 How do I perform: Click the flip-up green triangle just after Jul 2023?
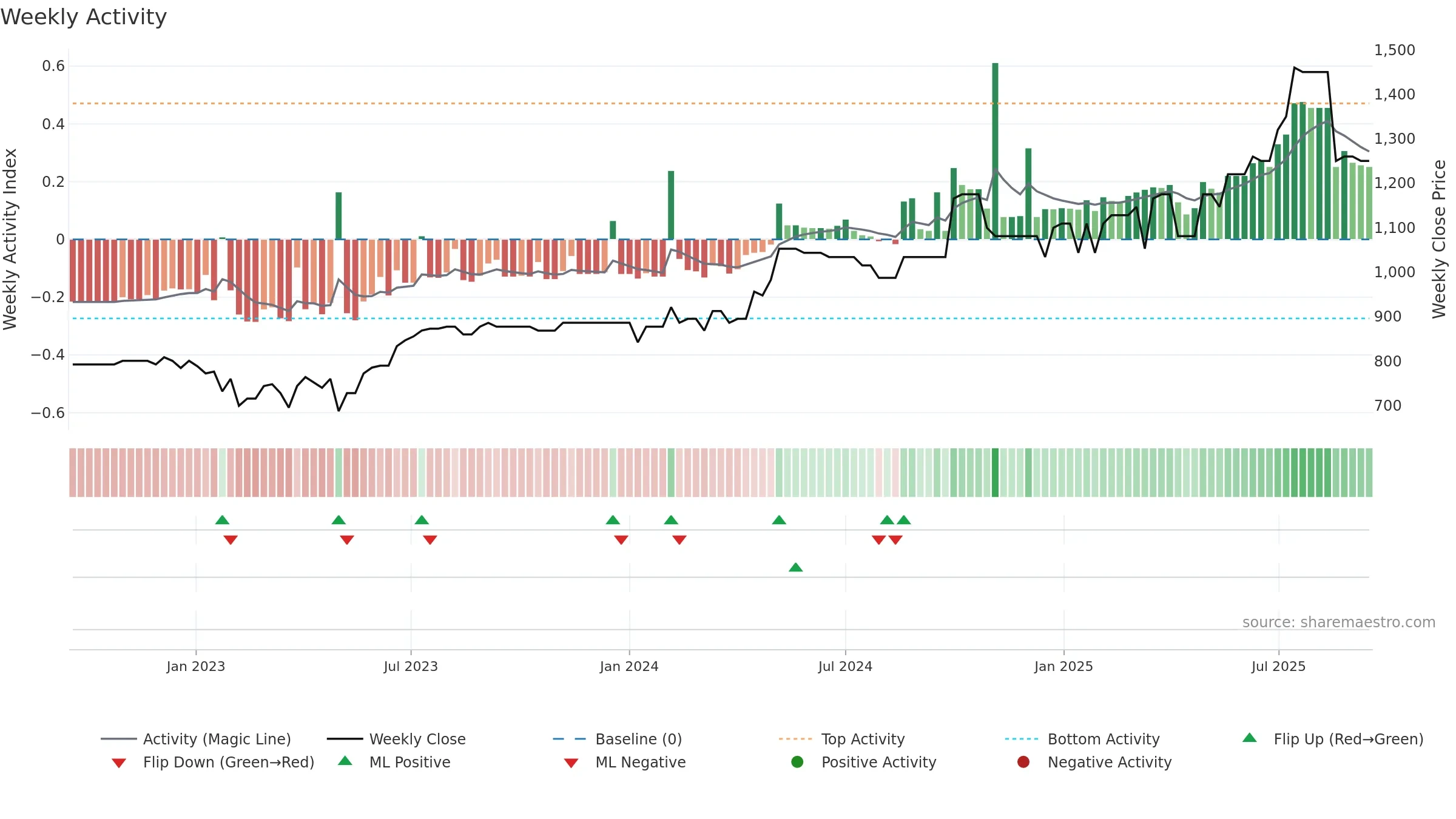click(422, 520)
